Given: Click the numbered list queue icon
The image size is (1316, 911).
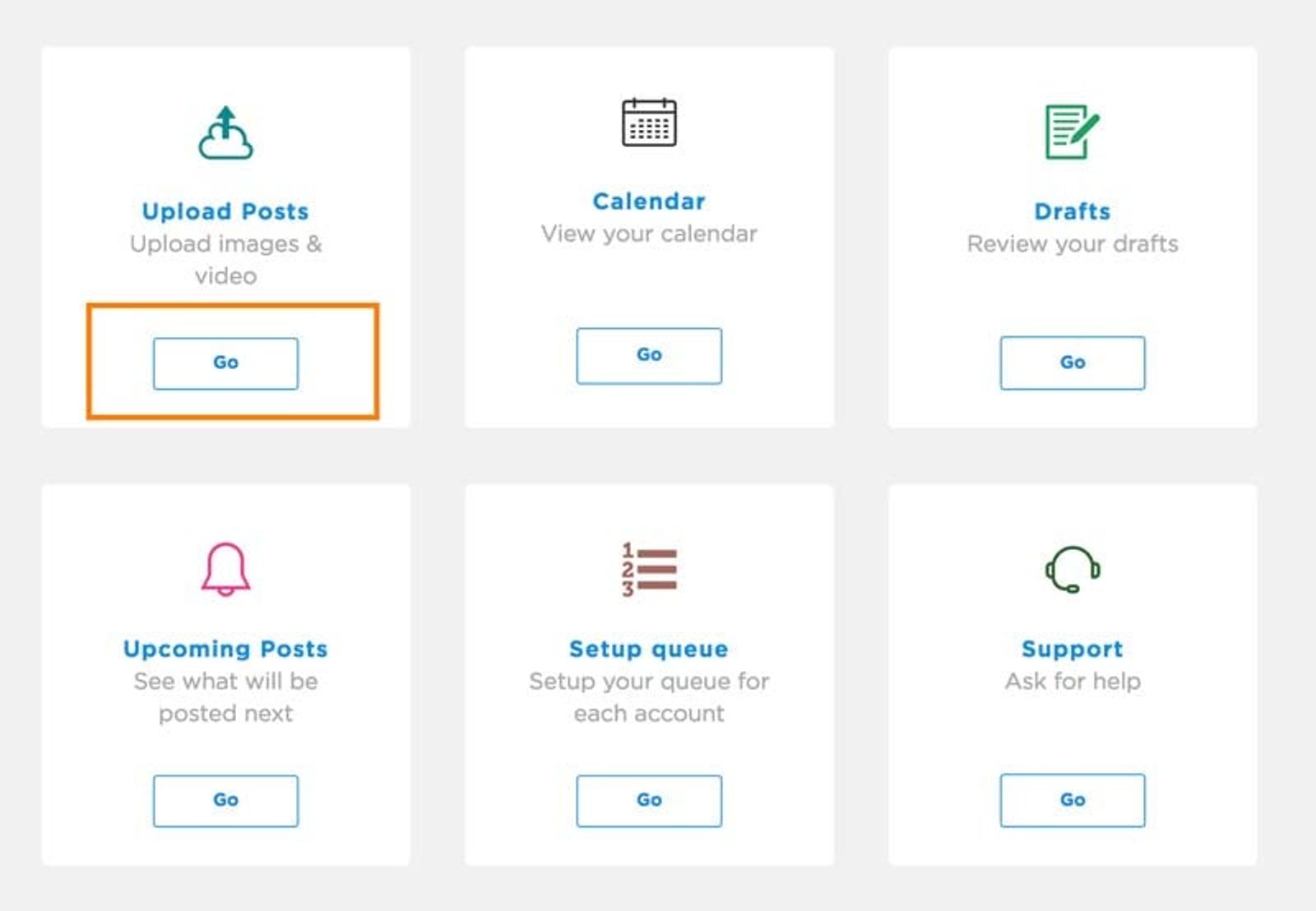Looking at the screenshot, I should coord(649,569).
